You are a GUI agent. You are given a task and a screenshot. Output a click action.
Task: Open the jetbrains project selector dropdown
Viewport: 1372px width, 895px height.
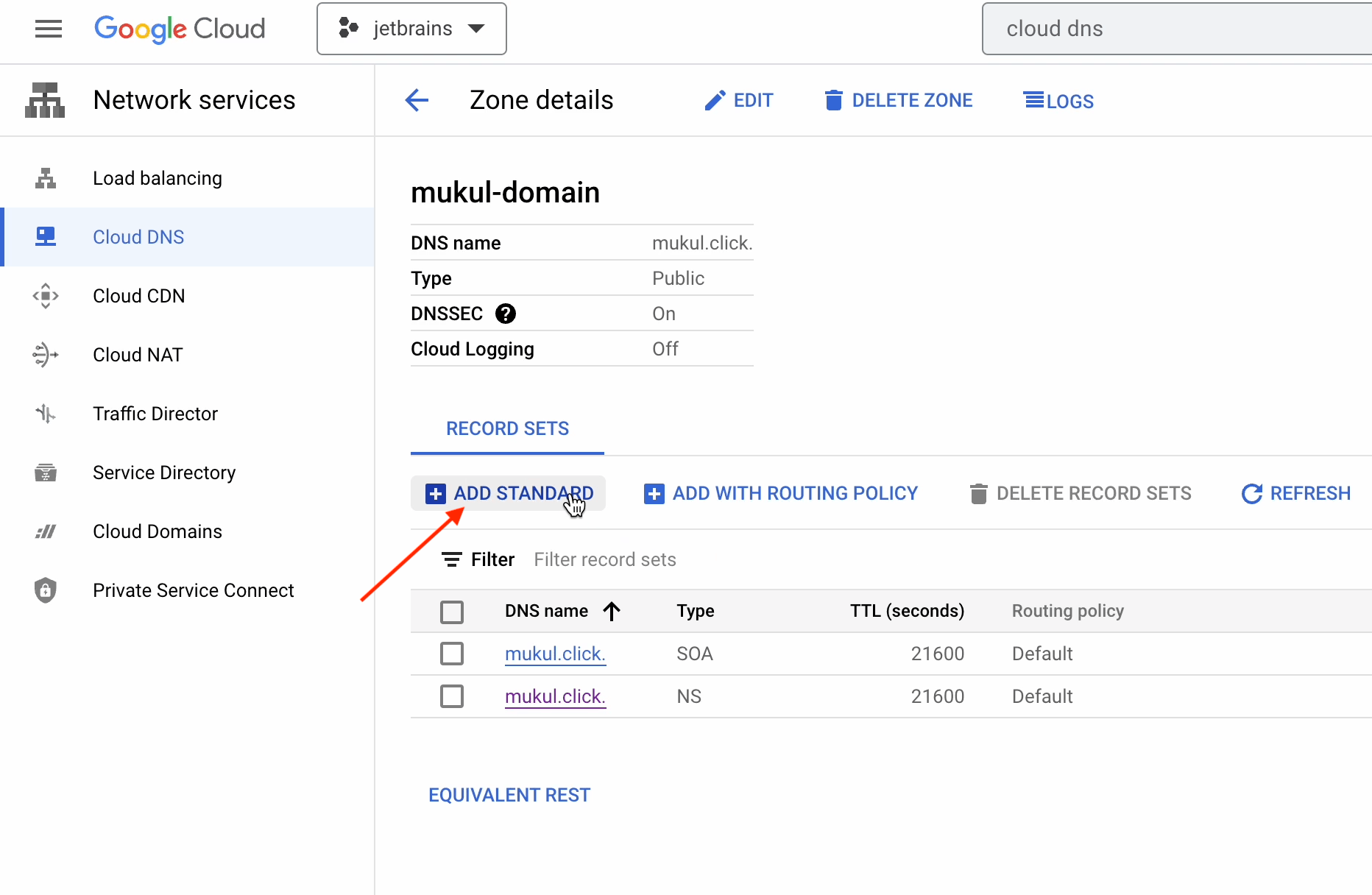pyautogui.click(x=411, y=29)
